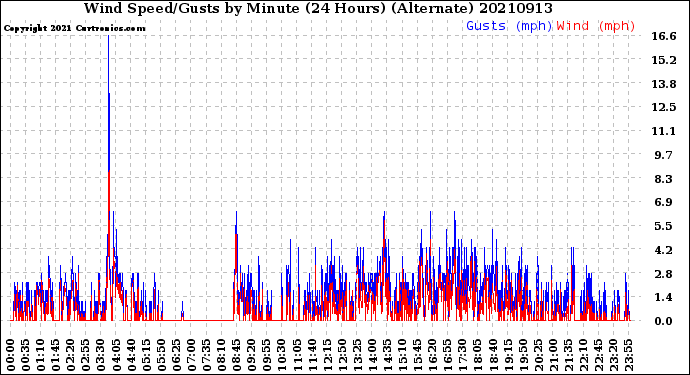Click the 21:35 time label
This screenshot has width=690, height=375.
tap(568, 355)
